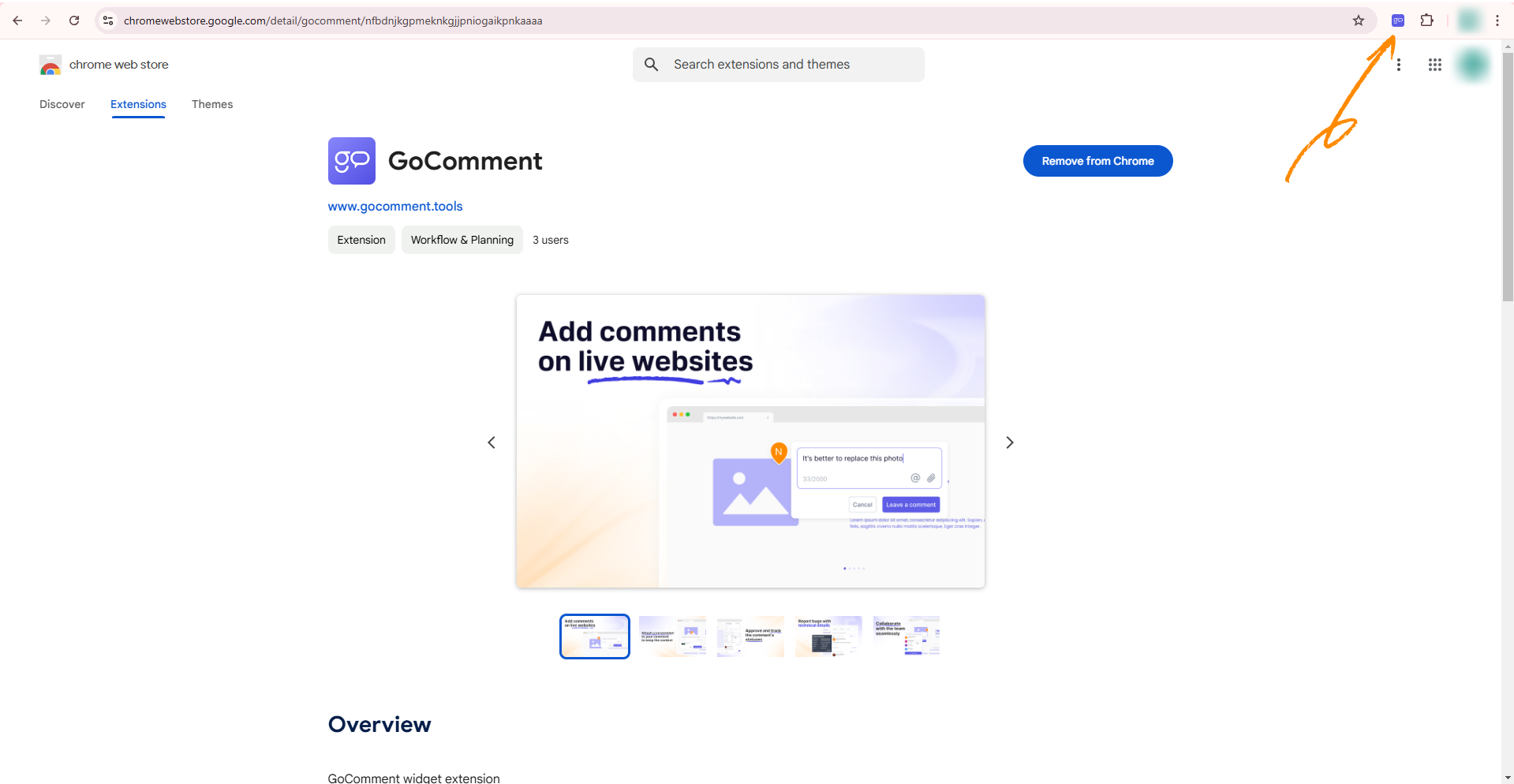
Task: Open the web store's more options menu
Action: [1398, 65]
